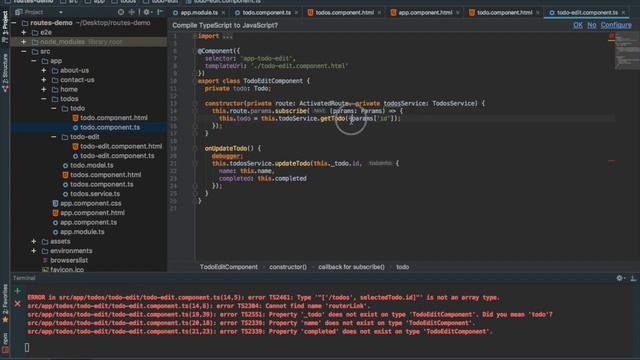
Task: Expand the e2e folder
Action: [x=24, y=32]
